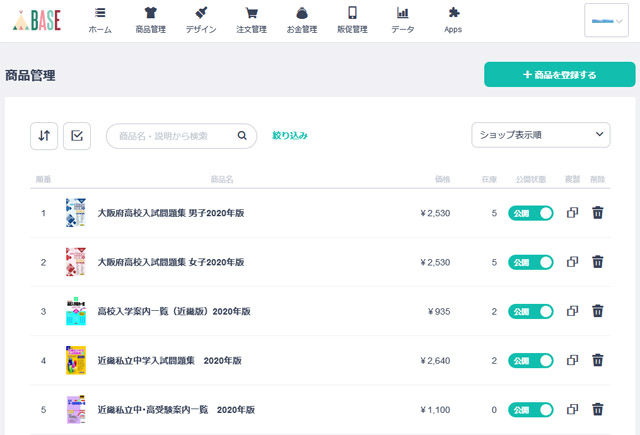Open the ホーム menu icon
The height and width of the screenshot is (435, 640).
(100, 13)
